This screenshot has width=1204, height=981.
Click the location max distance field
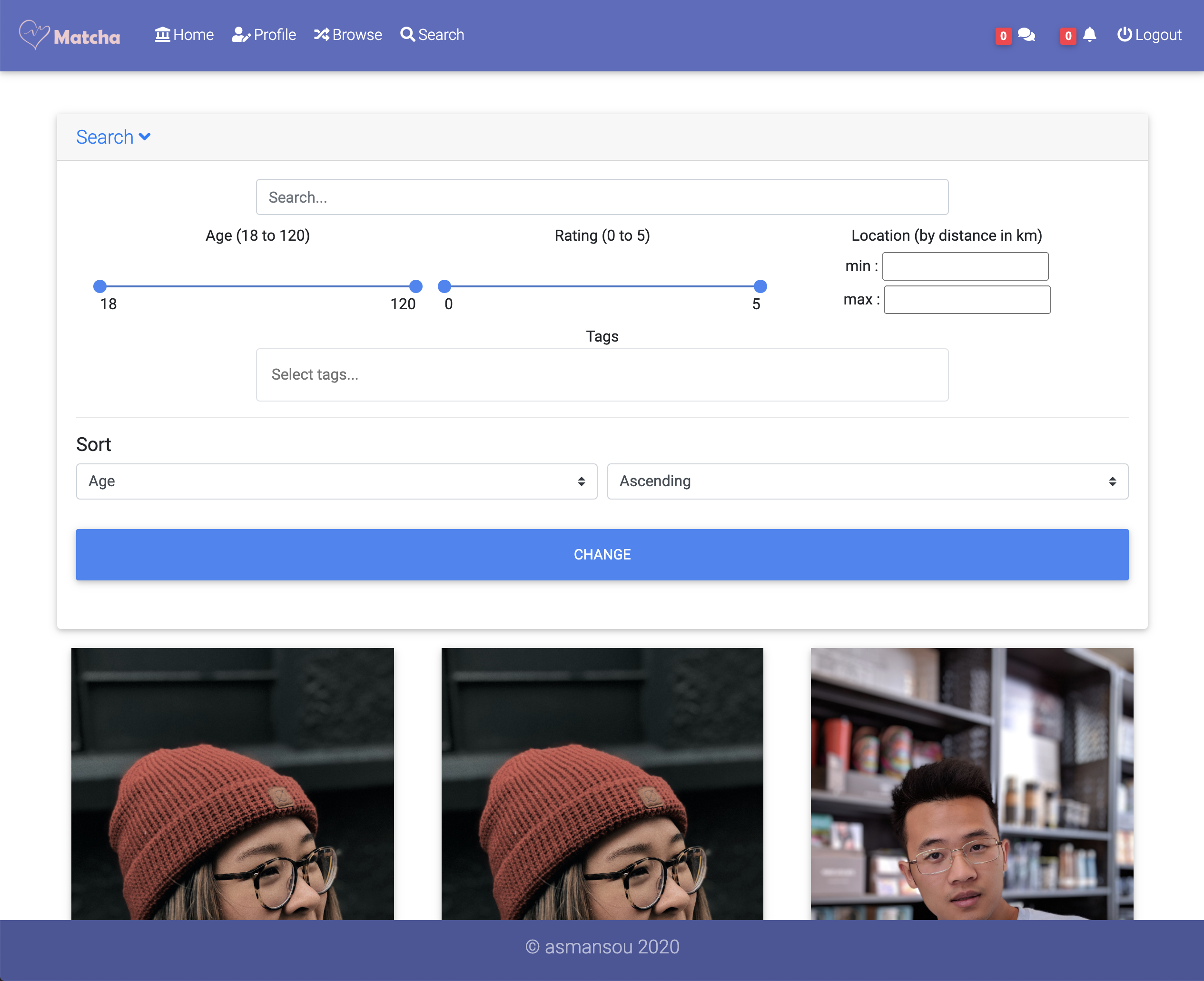(967, 300)
